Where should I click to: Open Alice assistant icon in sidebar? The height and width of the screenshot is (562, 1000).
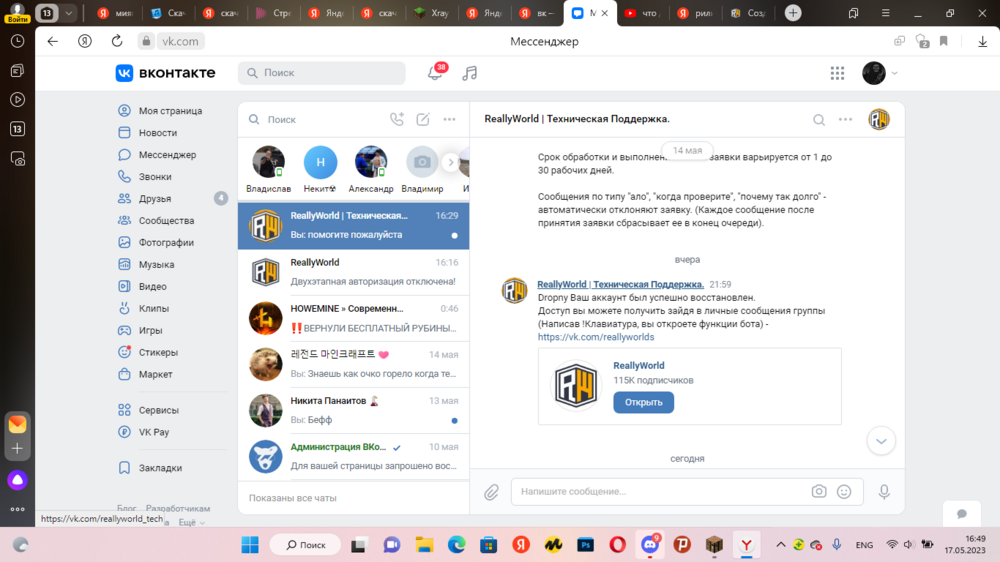(x=17, y=480)
